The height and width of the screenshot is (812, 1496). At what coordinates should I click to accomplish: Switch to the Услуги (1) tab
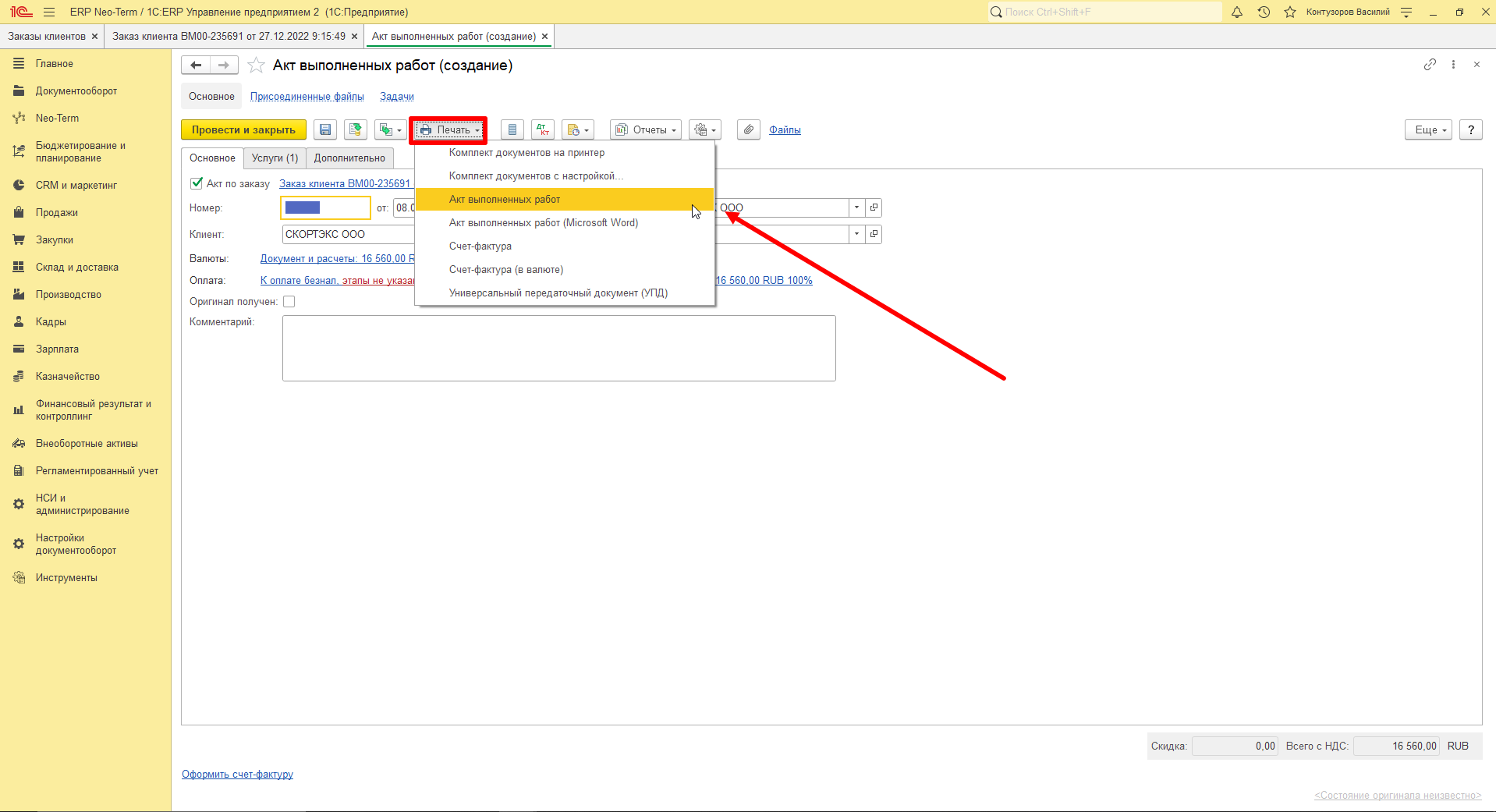click(275, 158)
